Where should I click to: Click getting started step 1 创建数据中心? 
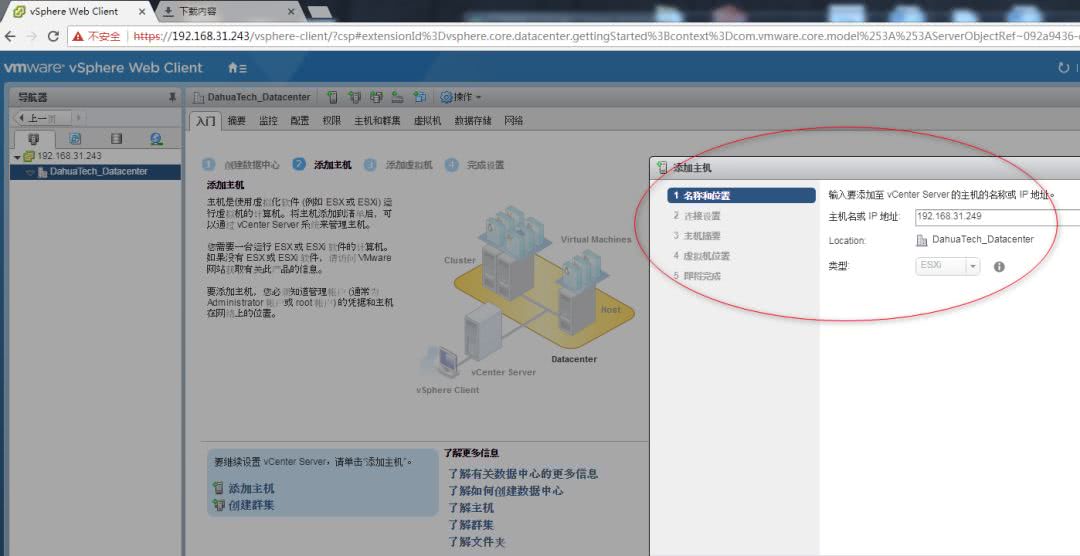click(x=241, y=165)
